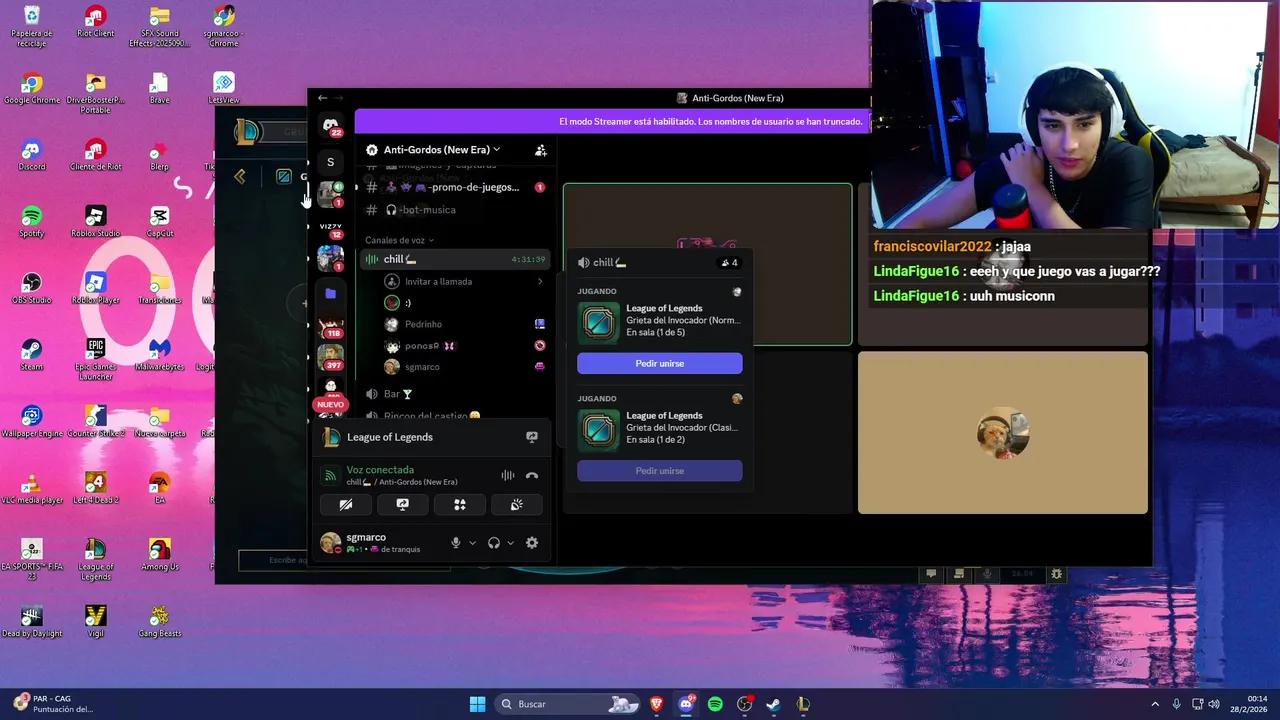Disconnect from voice with the hang-up icon
Image resolution: width=1280 pixels, height=720 pixels.
tap(532, 476)
